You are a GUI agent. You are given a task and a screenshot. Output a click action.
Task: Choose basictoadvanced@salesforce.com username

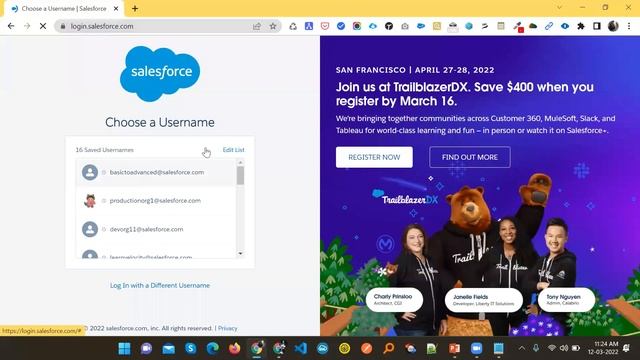pos(156,172)
